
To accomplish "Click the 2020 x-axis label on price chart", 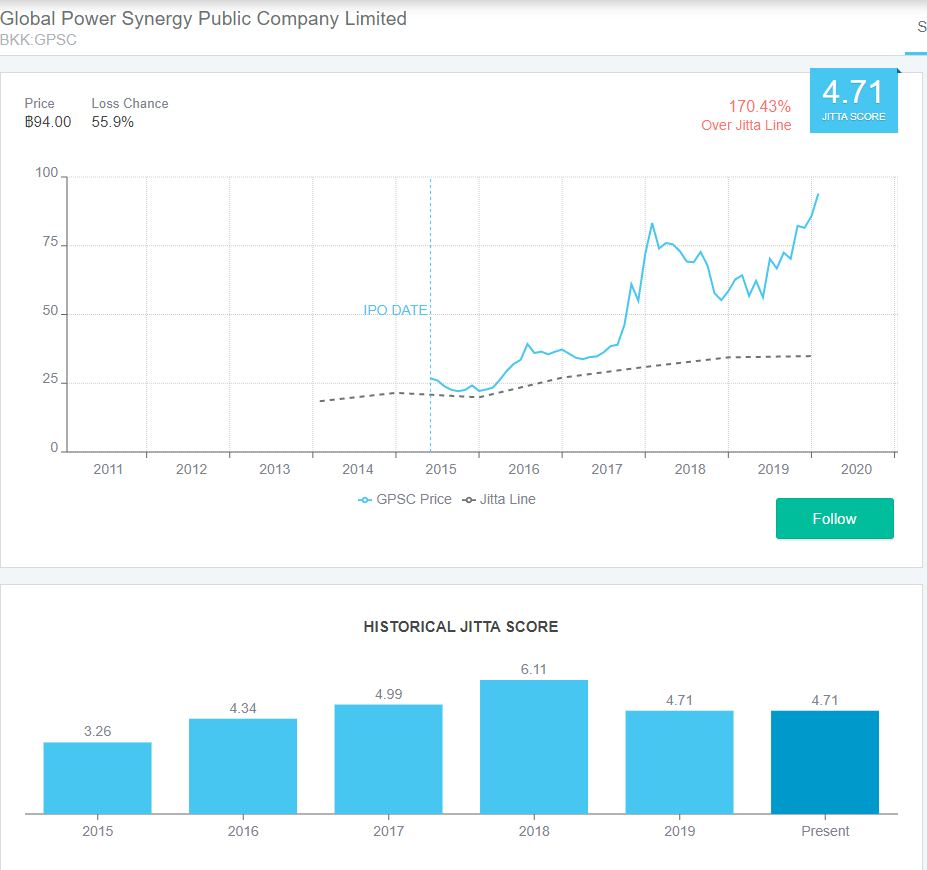I will (x=856, y=469).
